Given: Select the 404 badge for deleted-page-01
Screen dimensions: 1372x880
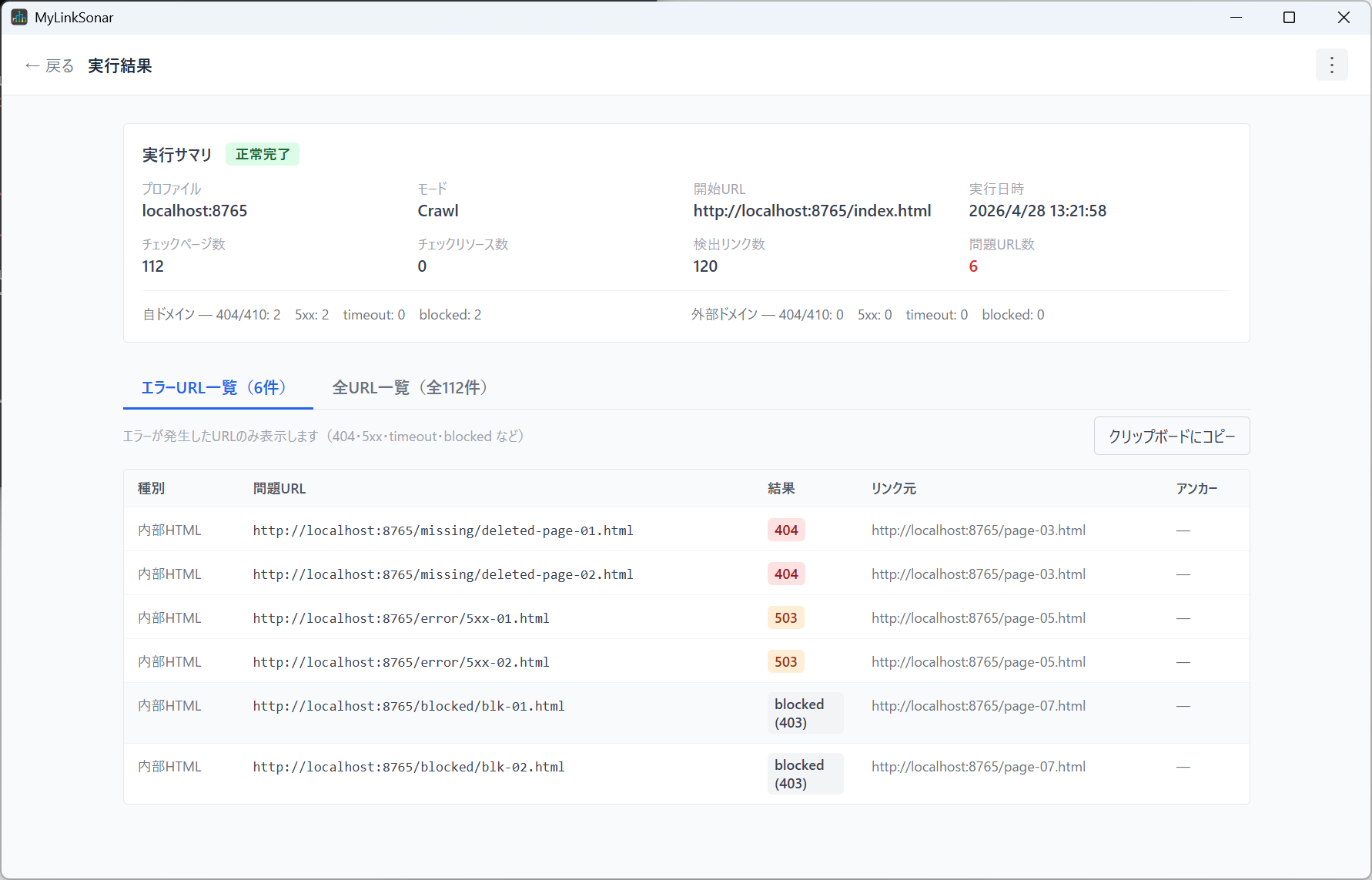Looking at the screenshot, I should pos(786,530).
